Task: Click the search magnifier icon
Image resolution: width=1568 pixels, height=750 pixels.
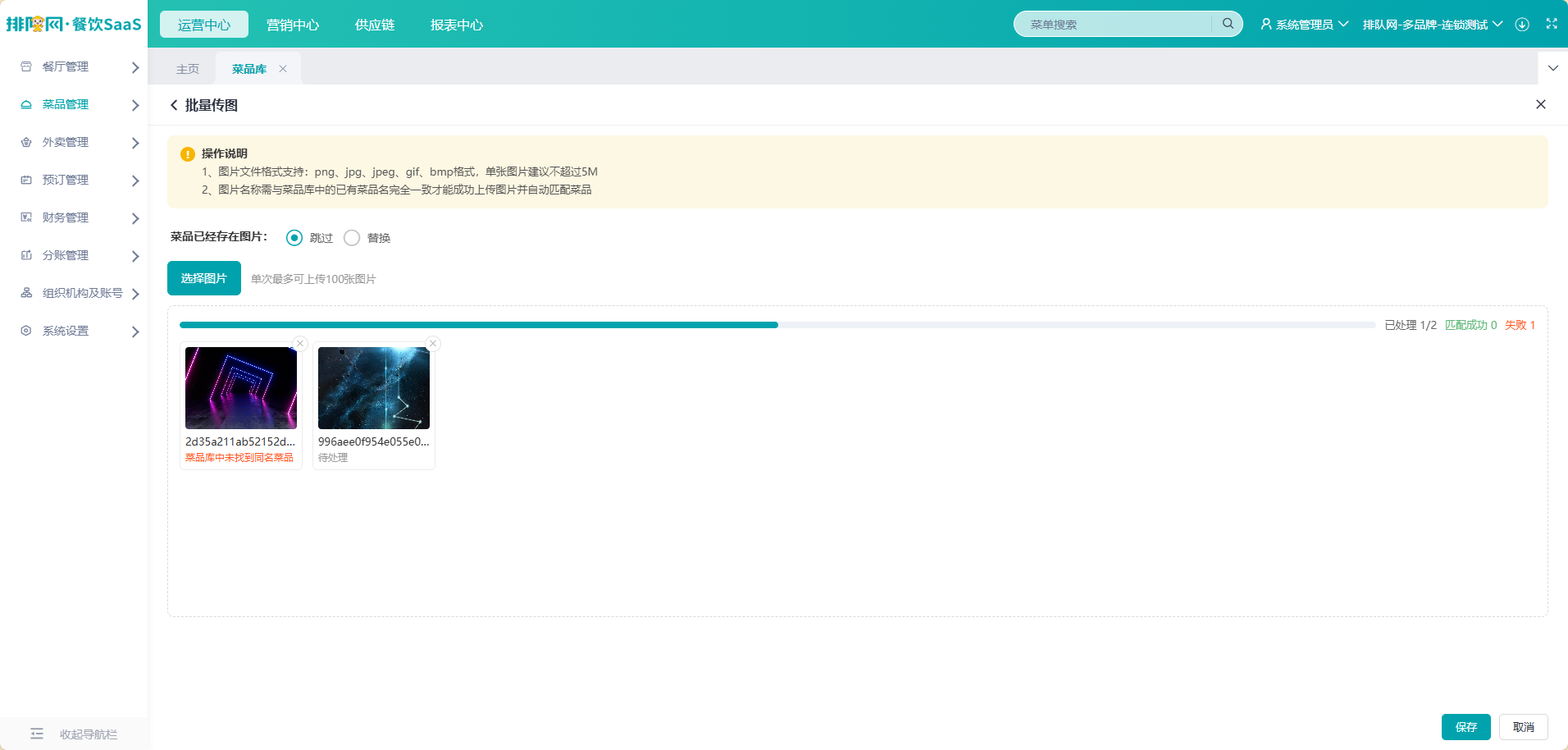Action: click(1228, 24)
